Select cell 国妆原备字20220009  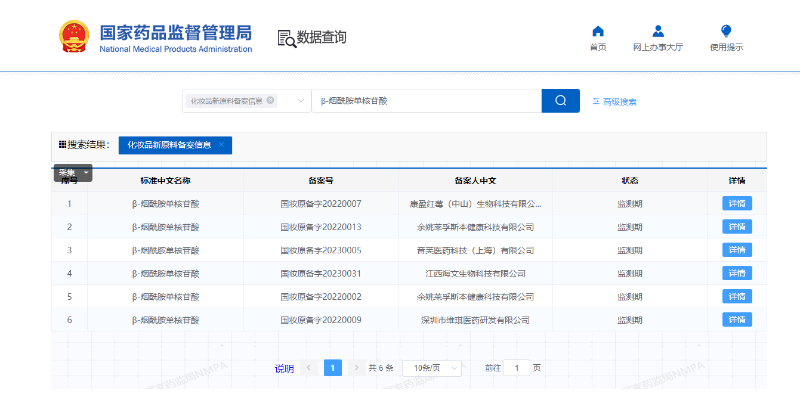coord(321,320)
